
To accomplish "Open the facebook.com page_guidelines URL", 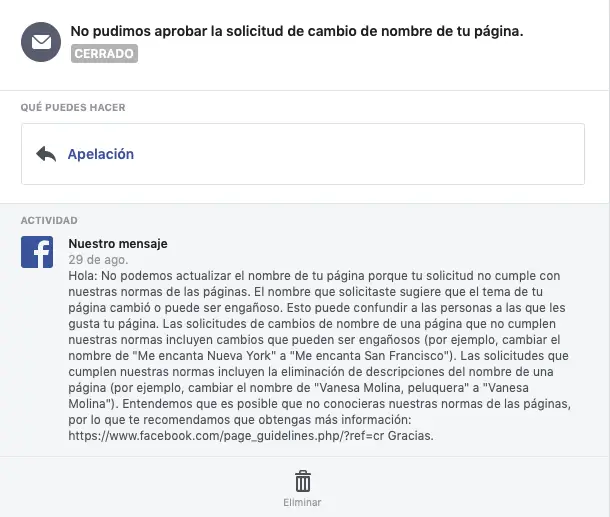I will pos(226,436).
